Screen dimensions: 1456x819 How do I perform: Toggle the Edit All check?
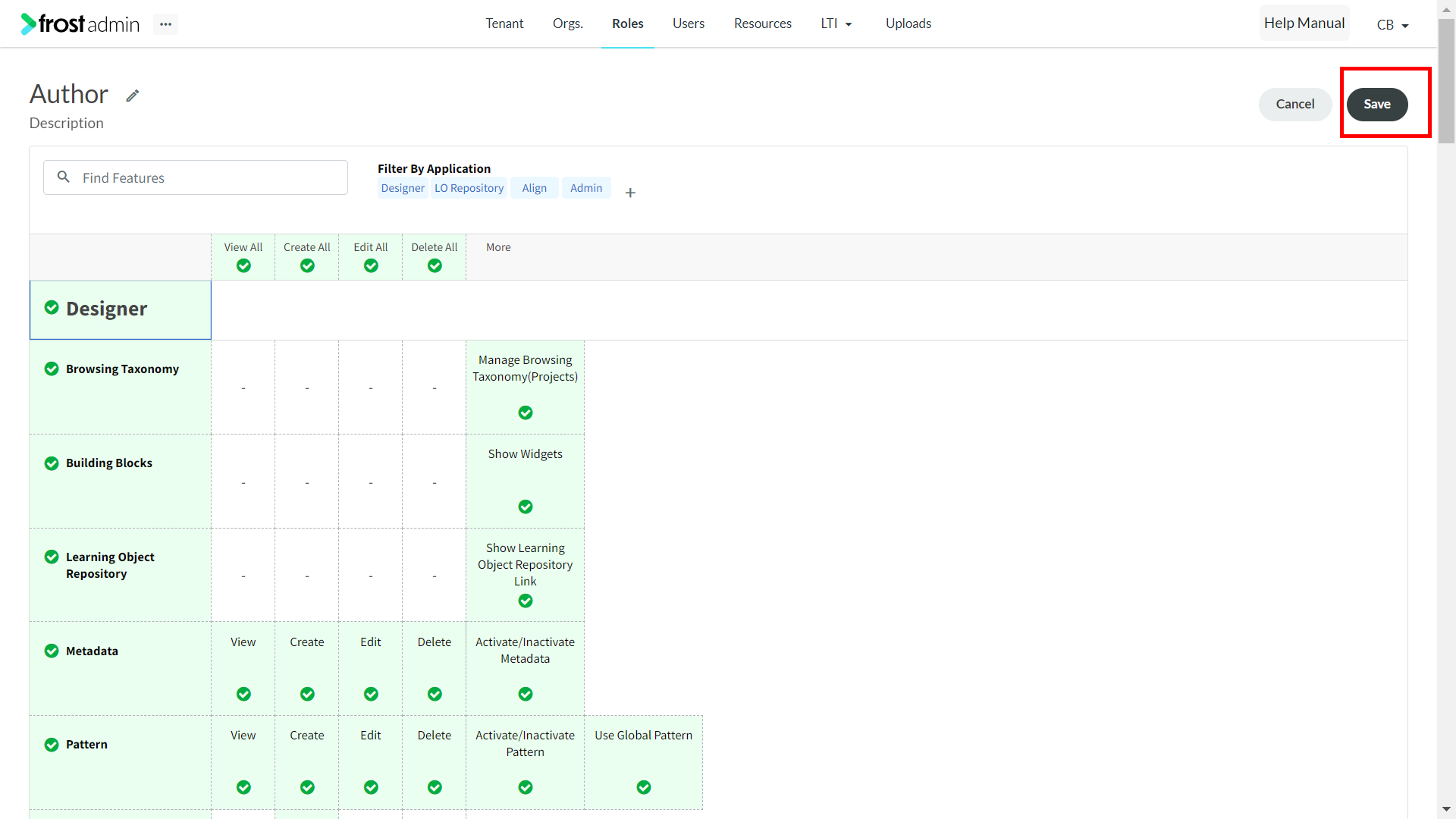(371, 265)
